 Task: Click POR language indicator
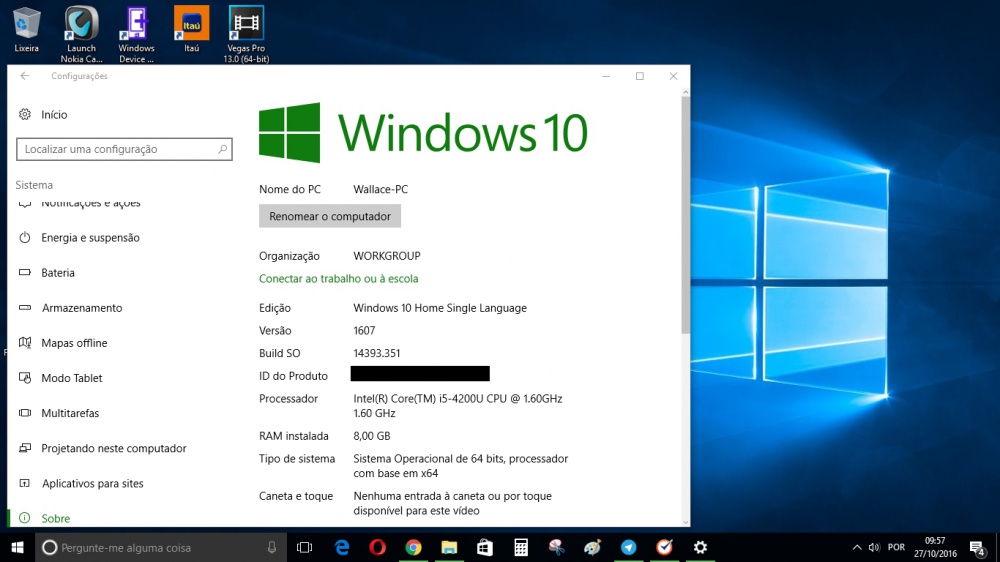(x=896, y=547)
